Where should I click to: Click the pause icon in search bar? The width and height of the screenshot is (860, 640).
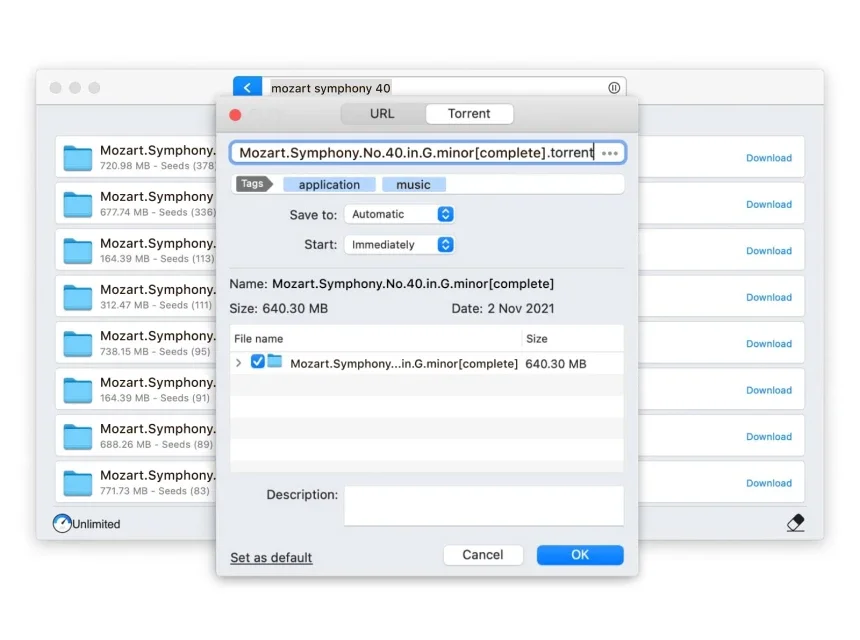[x=614, y=88]
